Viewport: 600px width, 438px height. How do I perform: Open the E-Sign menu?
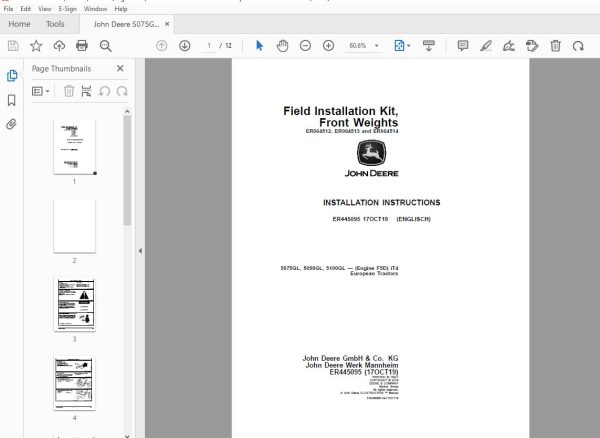67,9
